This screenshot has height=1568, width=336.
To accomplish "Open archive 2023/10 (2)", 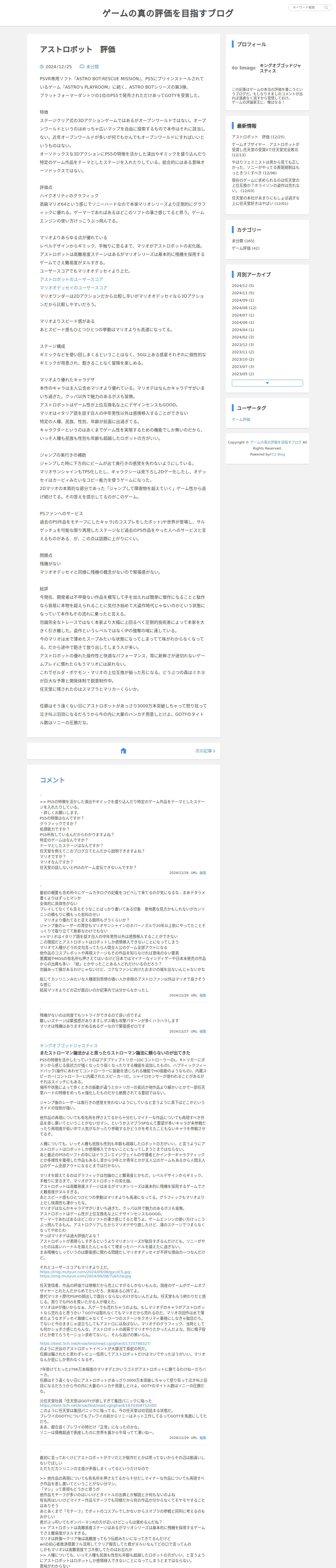I will click(x=243, y=359).
